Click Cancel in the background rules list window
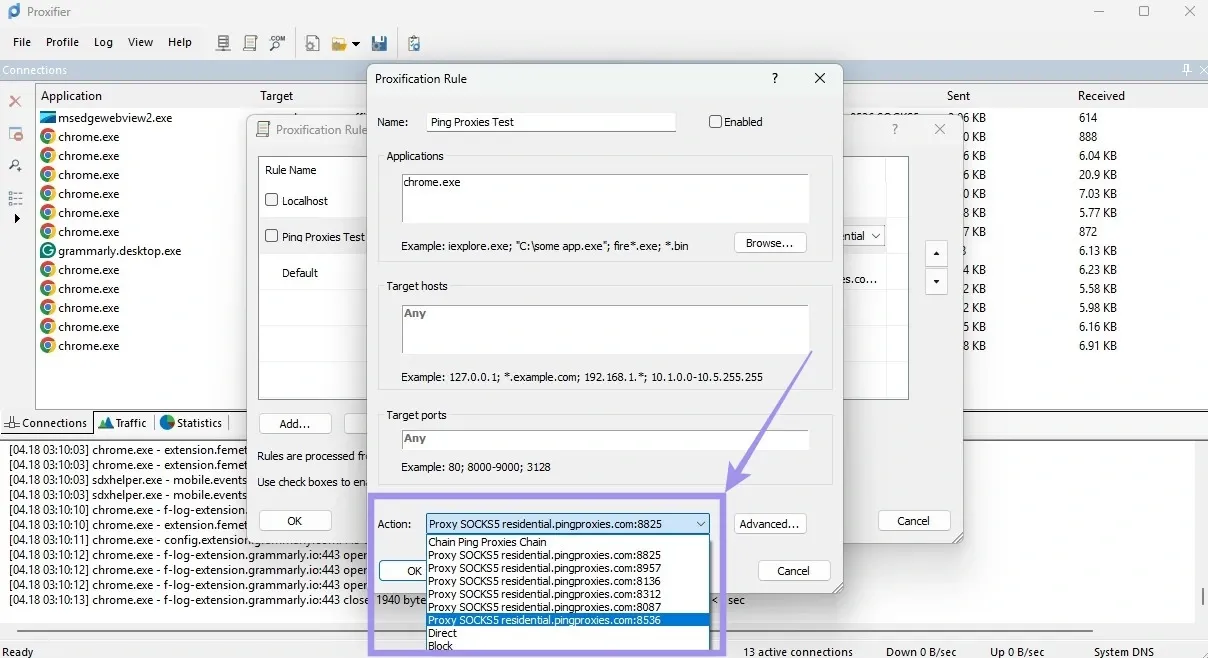 pyautogui.click(x=914, y=521)
